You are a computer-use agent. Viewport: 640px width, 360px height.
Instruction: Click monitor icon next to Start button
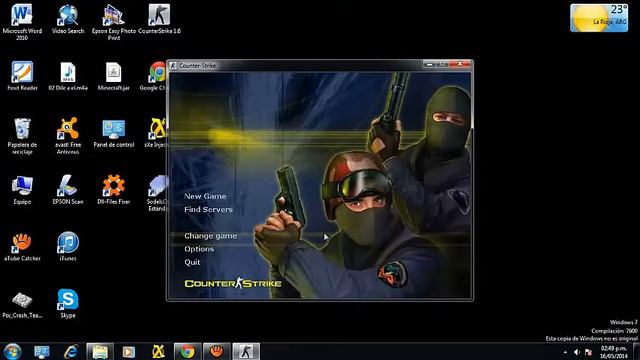(42, 351)
